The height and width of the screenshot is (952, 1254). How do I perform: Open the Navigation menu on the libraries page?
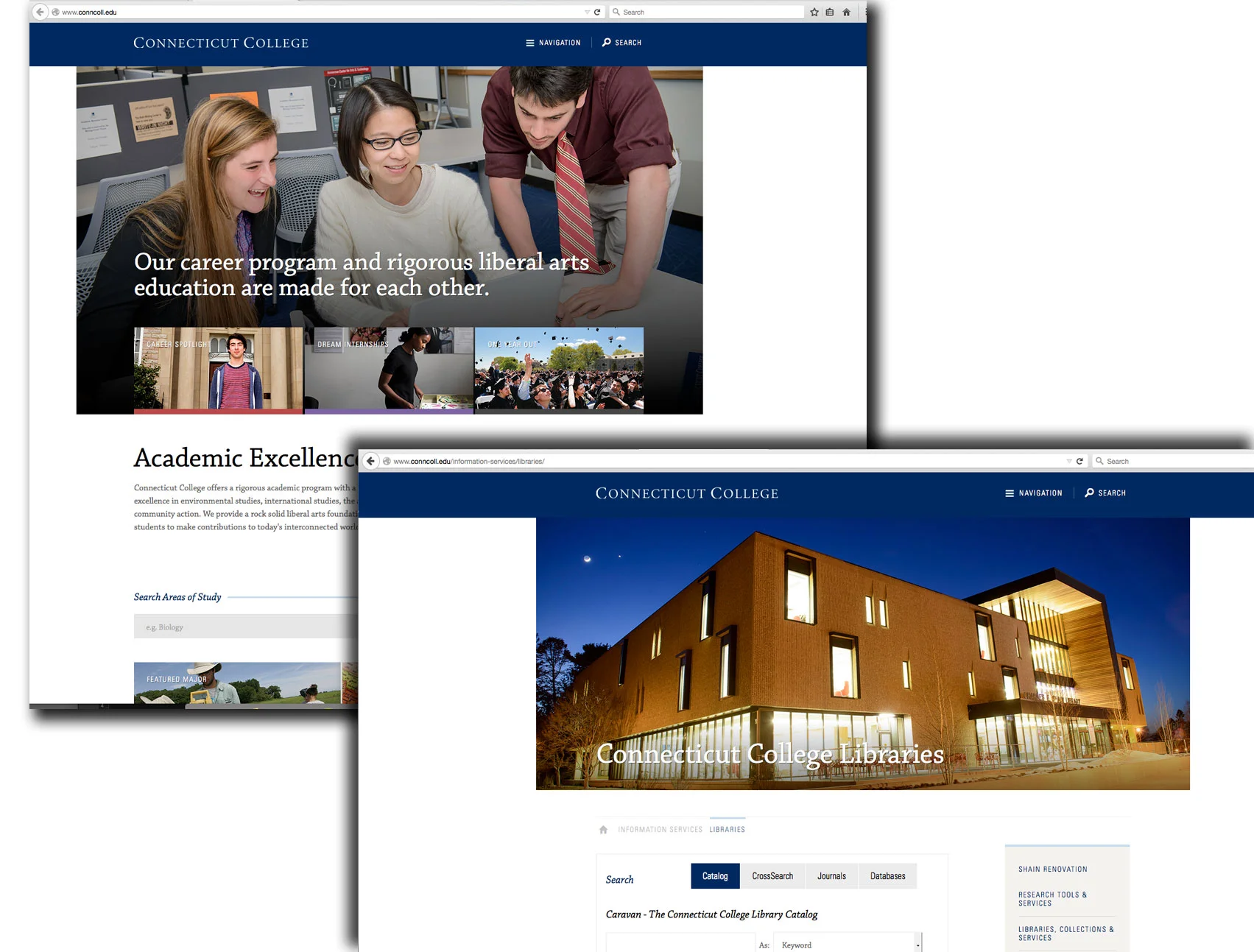[1034, 493]
